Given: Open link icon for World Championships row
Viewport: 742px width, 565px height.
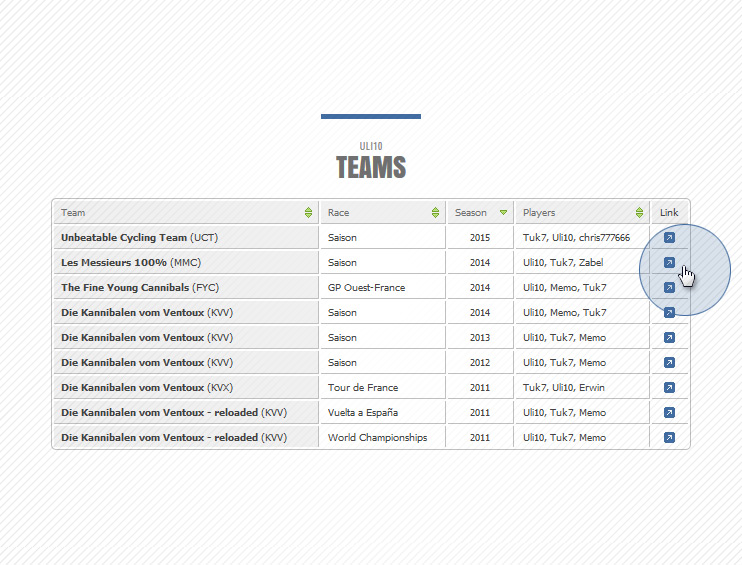Looking at the screenshot, I should (669, 438).
